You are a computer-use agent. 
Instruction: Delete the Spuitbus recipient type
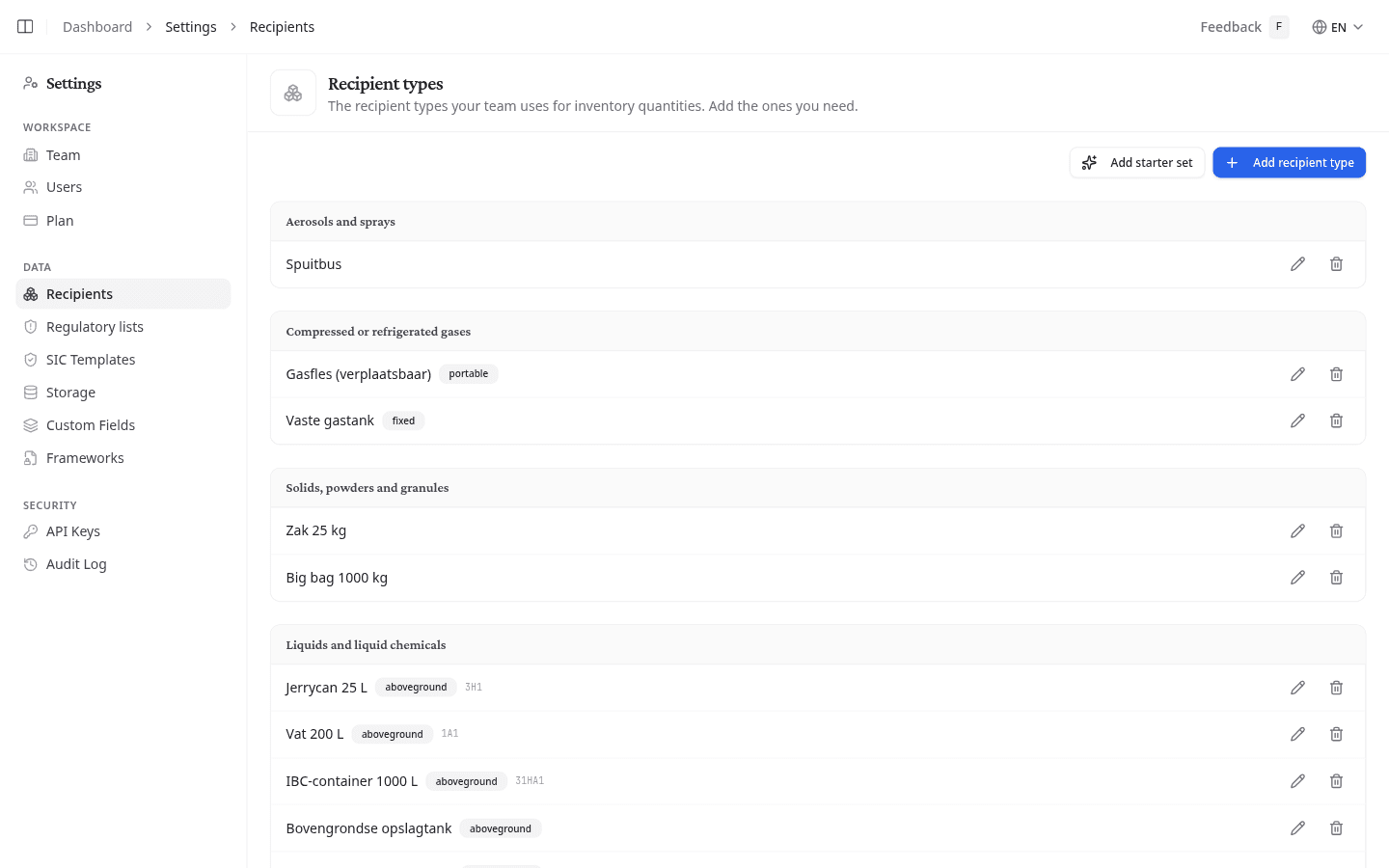(1336, 264)
